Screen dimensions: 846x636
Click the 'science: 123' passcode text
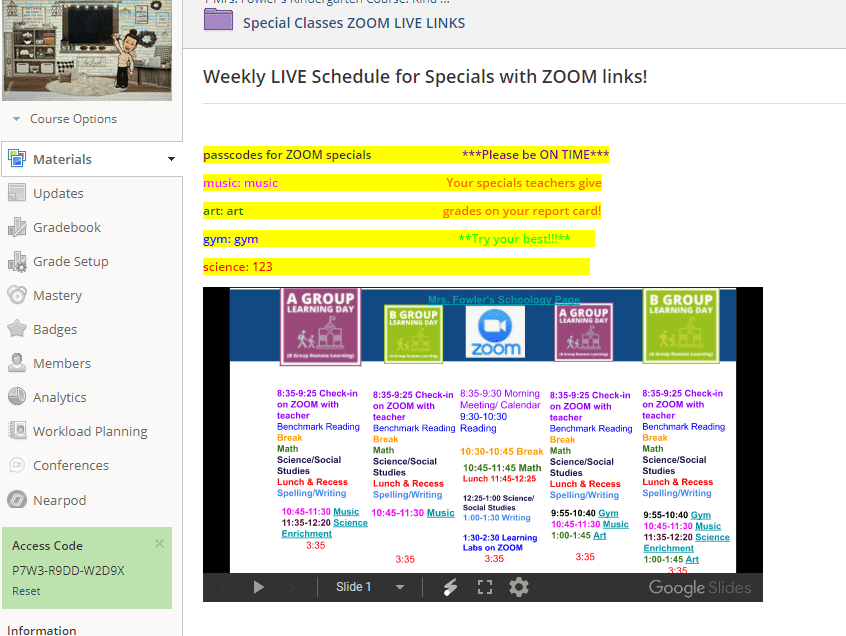click(x=237, y=266)
